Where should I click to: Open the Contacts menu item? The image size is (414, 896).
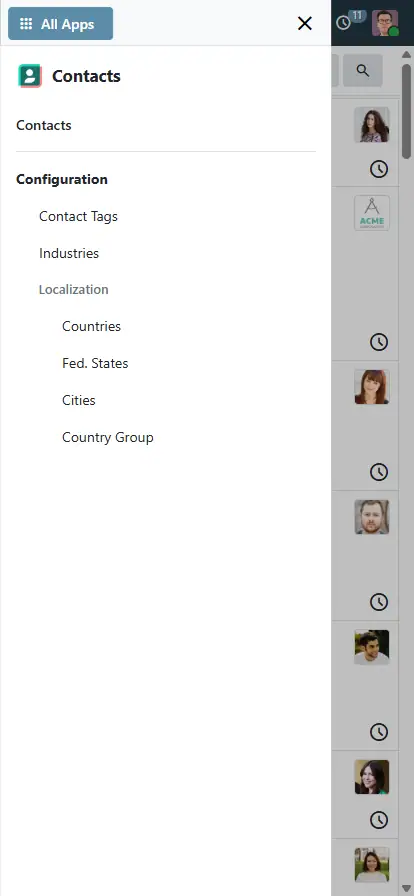(x=44, y=125)
